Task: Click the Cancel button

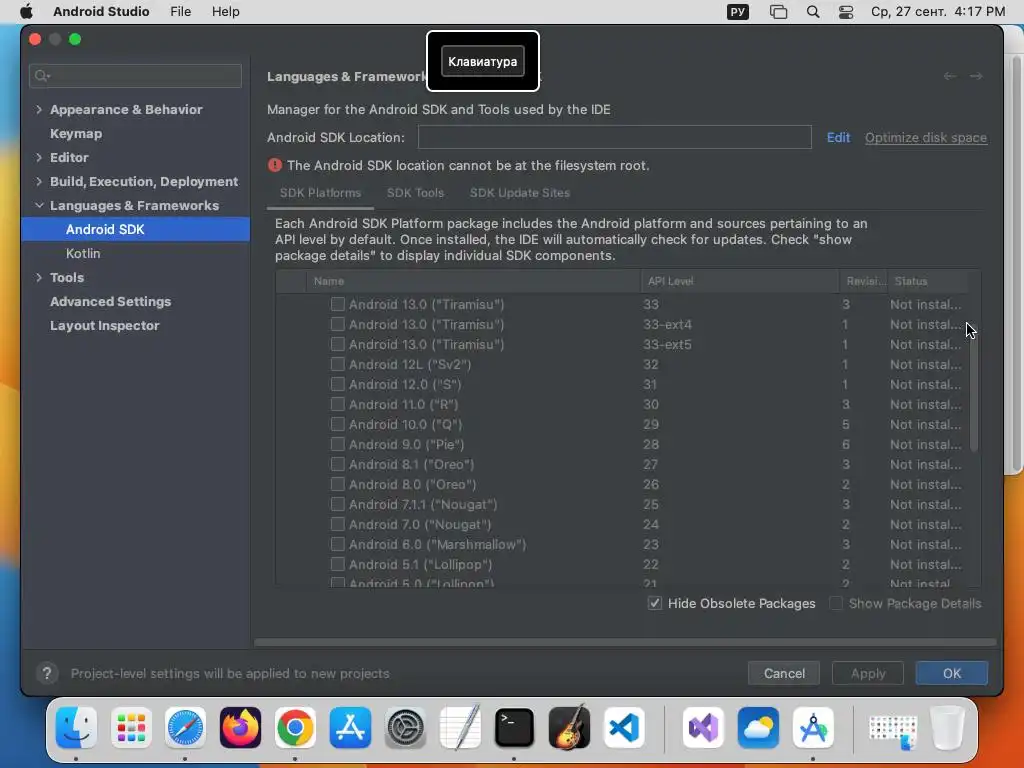Action: 784,673
